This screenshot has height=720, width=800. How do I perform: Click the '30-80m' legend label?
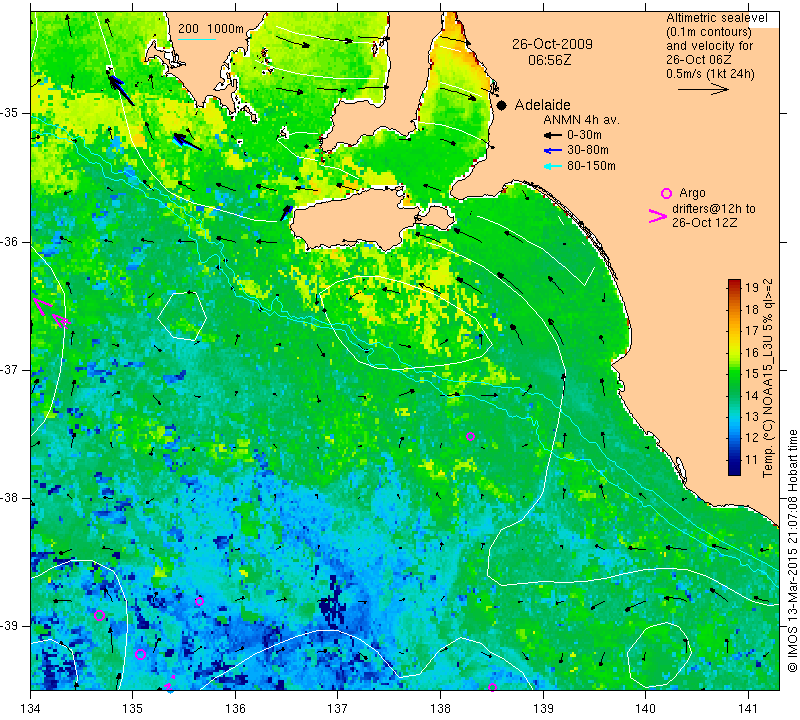click(x=588, y=150)
